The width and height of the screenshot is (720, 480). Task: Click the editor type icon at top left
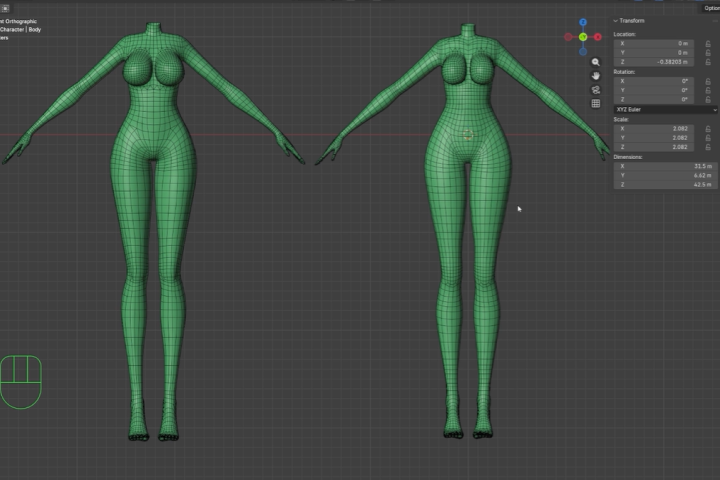(x=6, y=8)
